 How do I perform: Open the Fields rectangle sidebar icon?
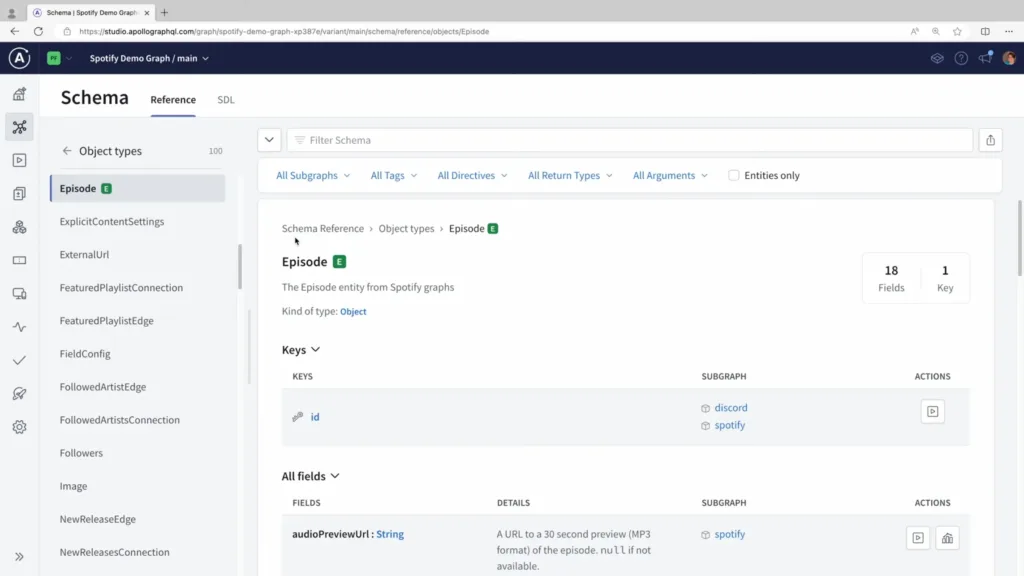(x=20, y=260)
